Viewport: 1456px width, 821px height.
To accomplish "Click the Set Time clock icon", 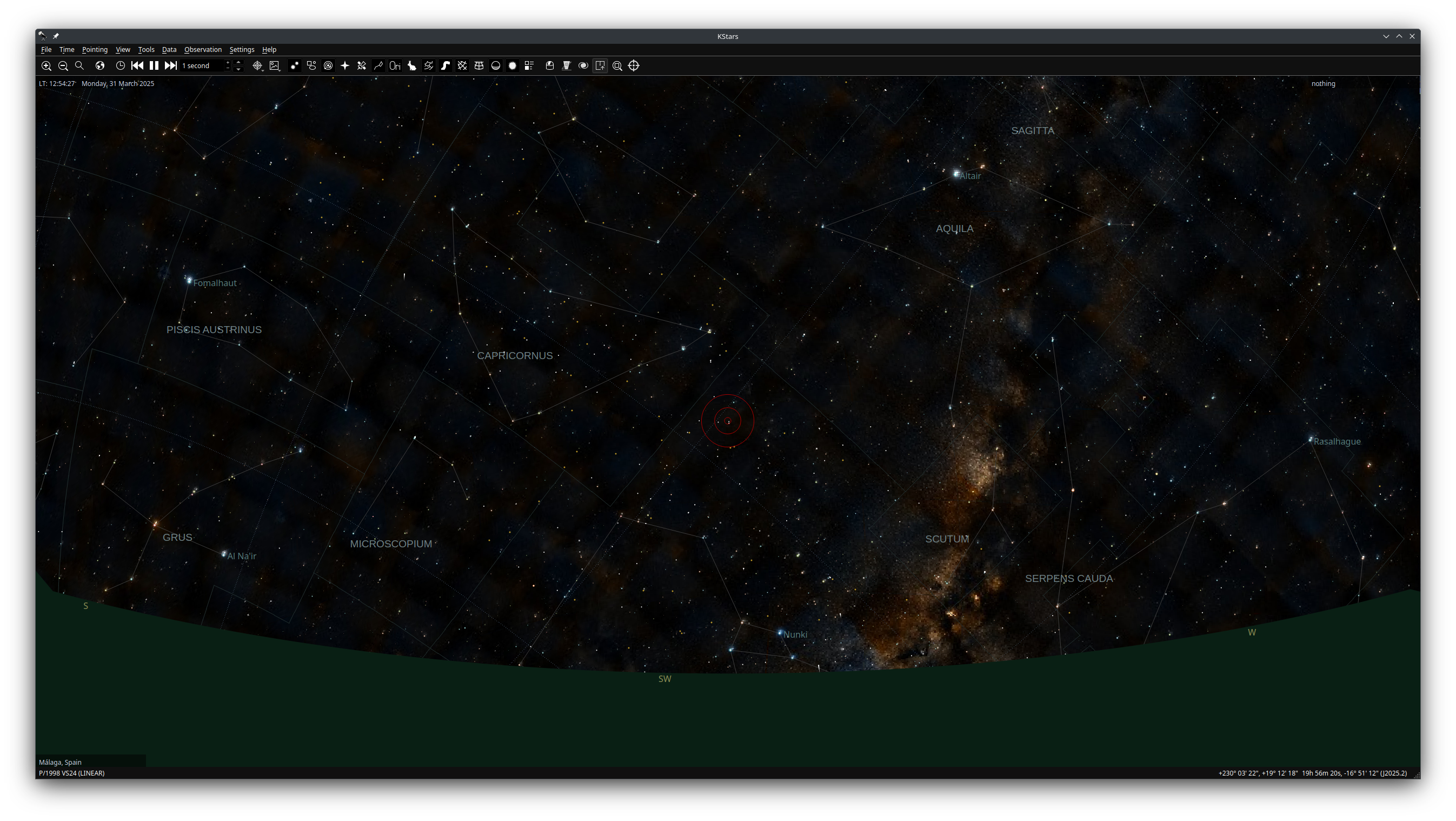I will 121,65.
